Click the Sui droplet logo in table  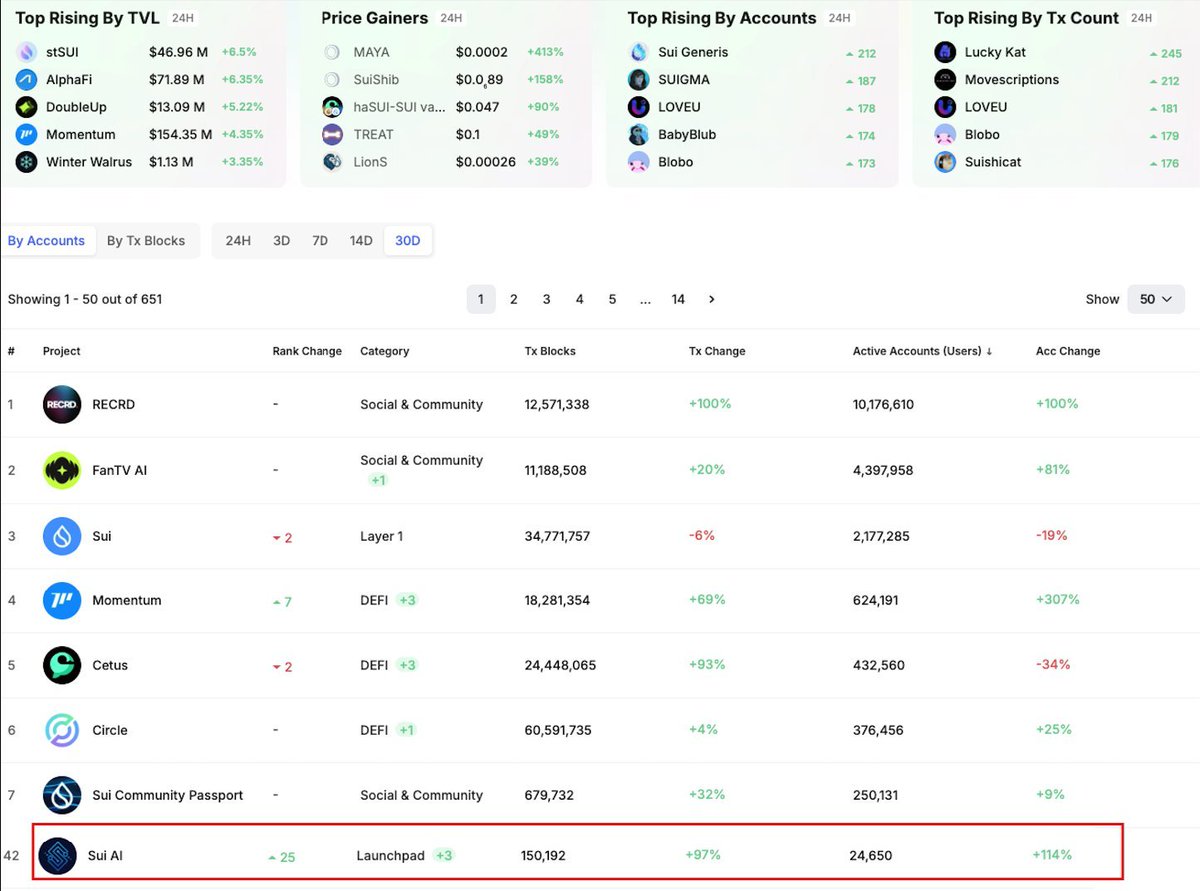62,536
